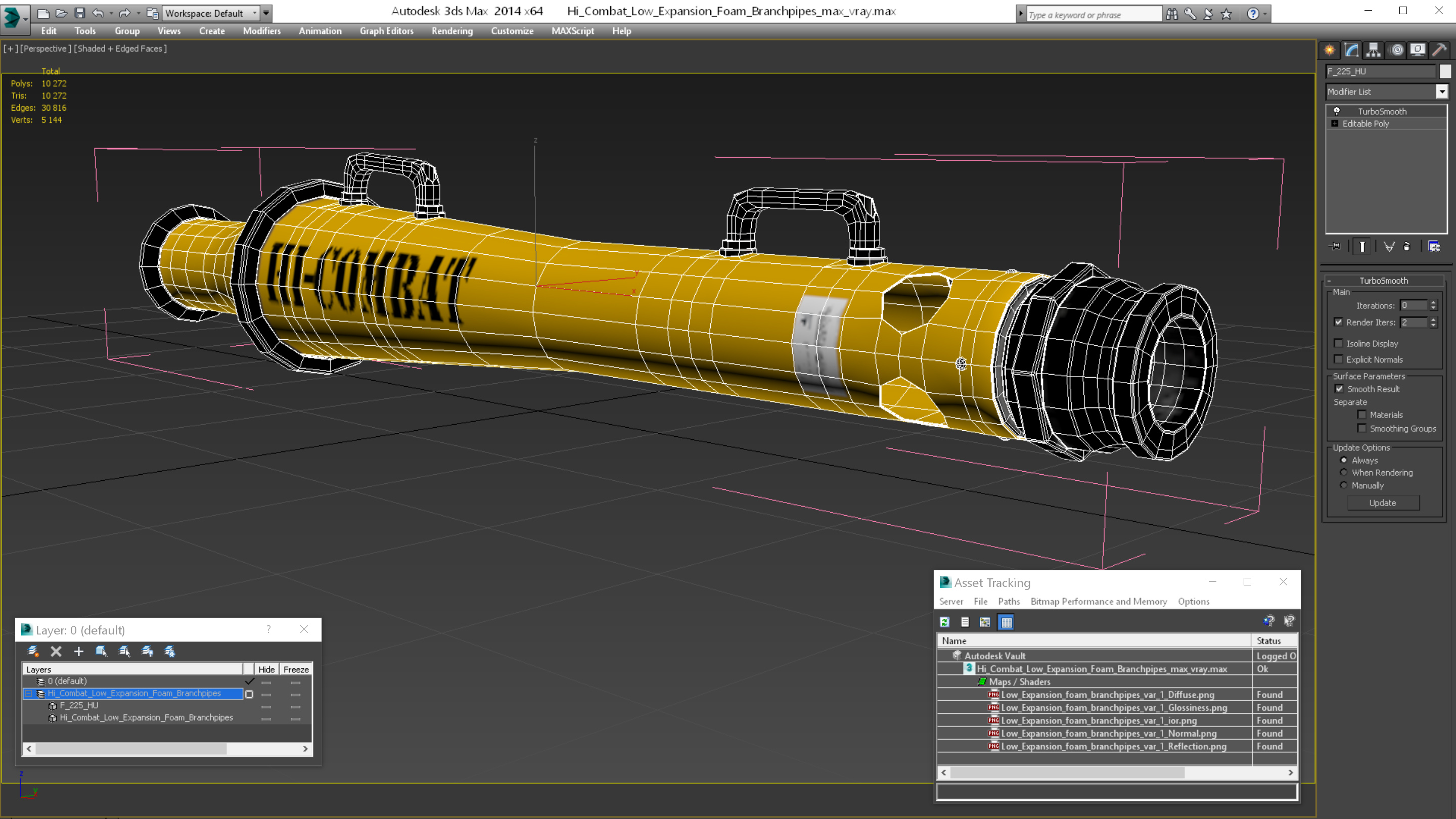
Task: Click the favorites star icon in title bar
Action: [1226, 14]
